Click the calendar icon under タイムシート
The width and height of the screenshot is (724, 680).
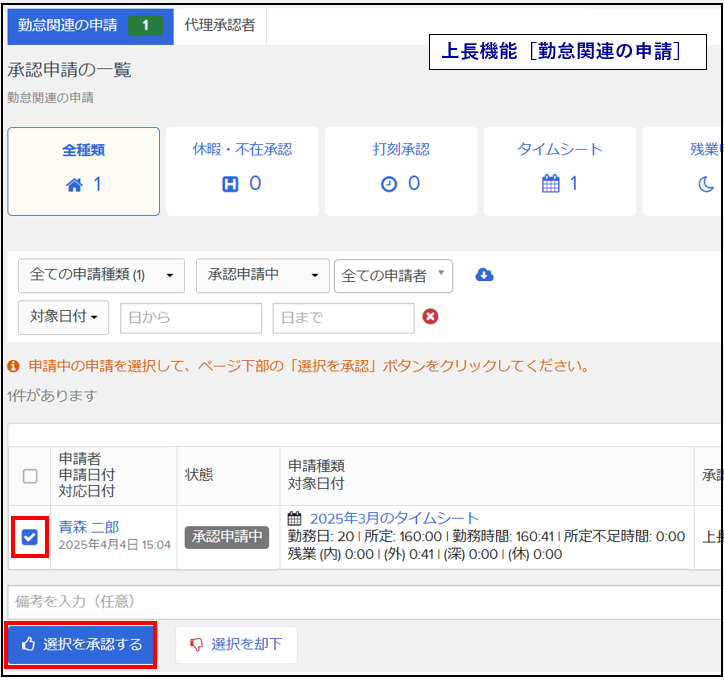coord(550,184)
